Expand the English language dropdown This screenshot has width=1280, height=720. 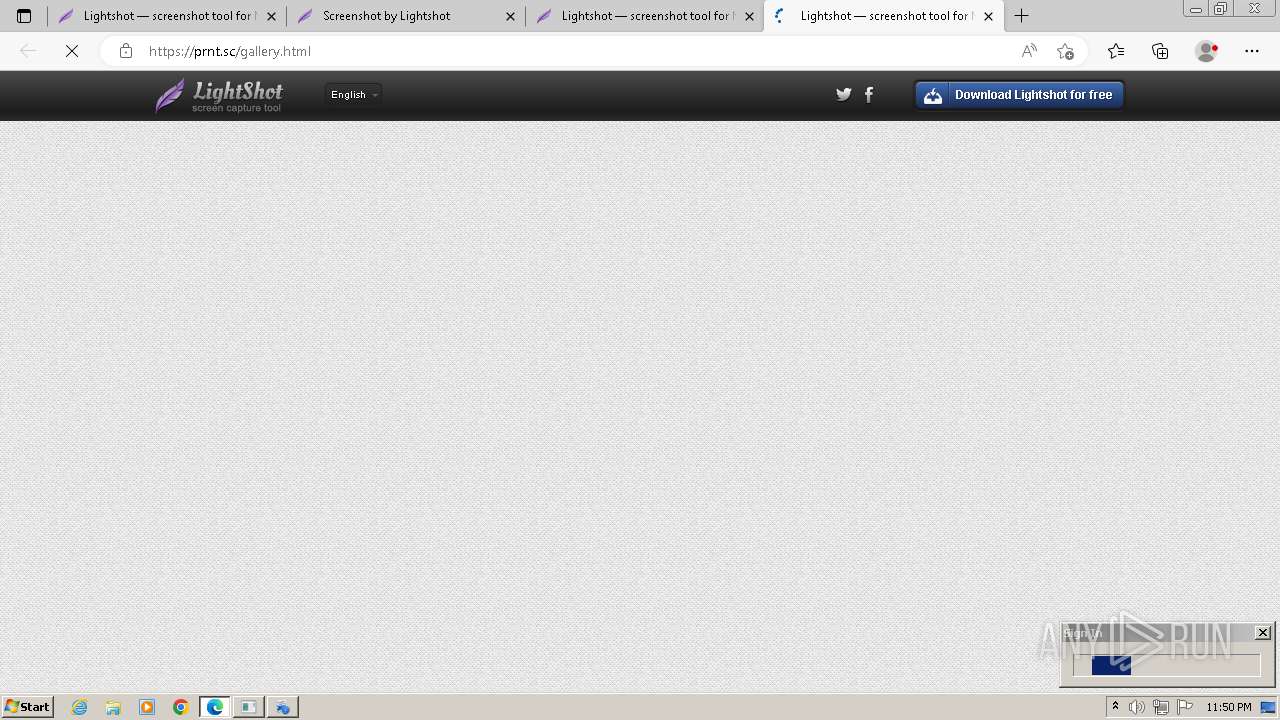(x=354, y=95)
